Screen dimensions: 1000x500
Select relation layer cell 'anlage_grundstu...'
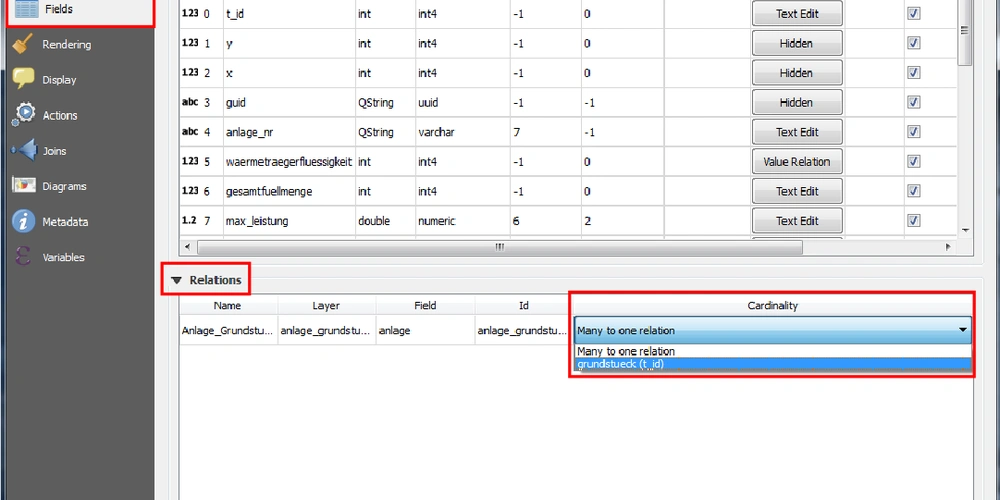327,330
